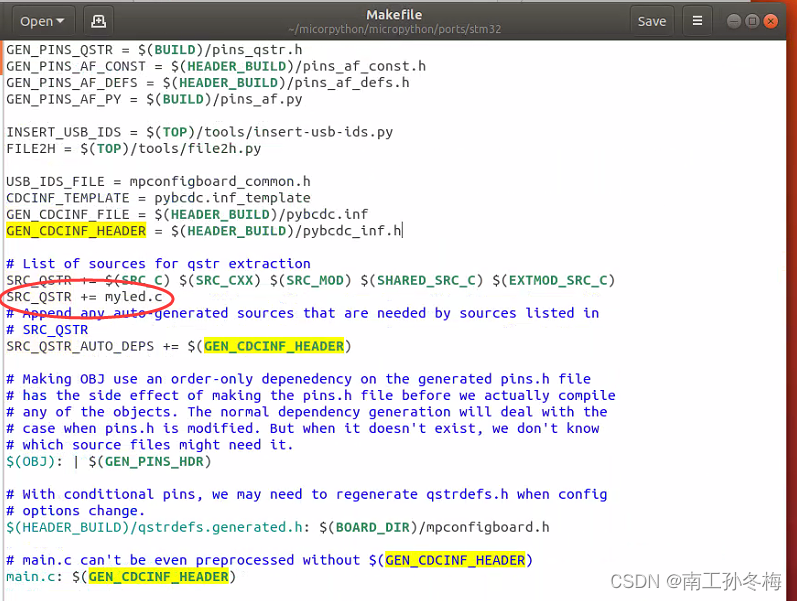Click the GEN_PINS_AF_CONST line
797x601 pixels.
(216, 66)
